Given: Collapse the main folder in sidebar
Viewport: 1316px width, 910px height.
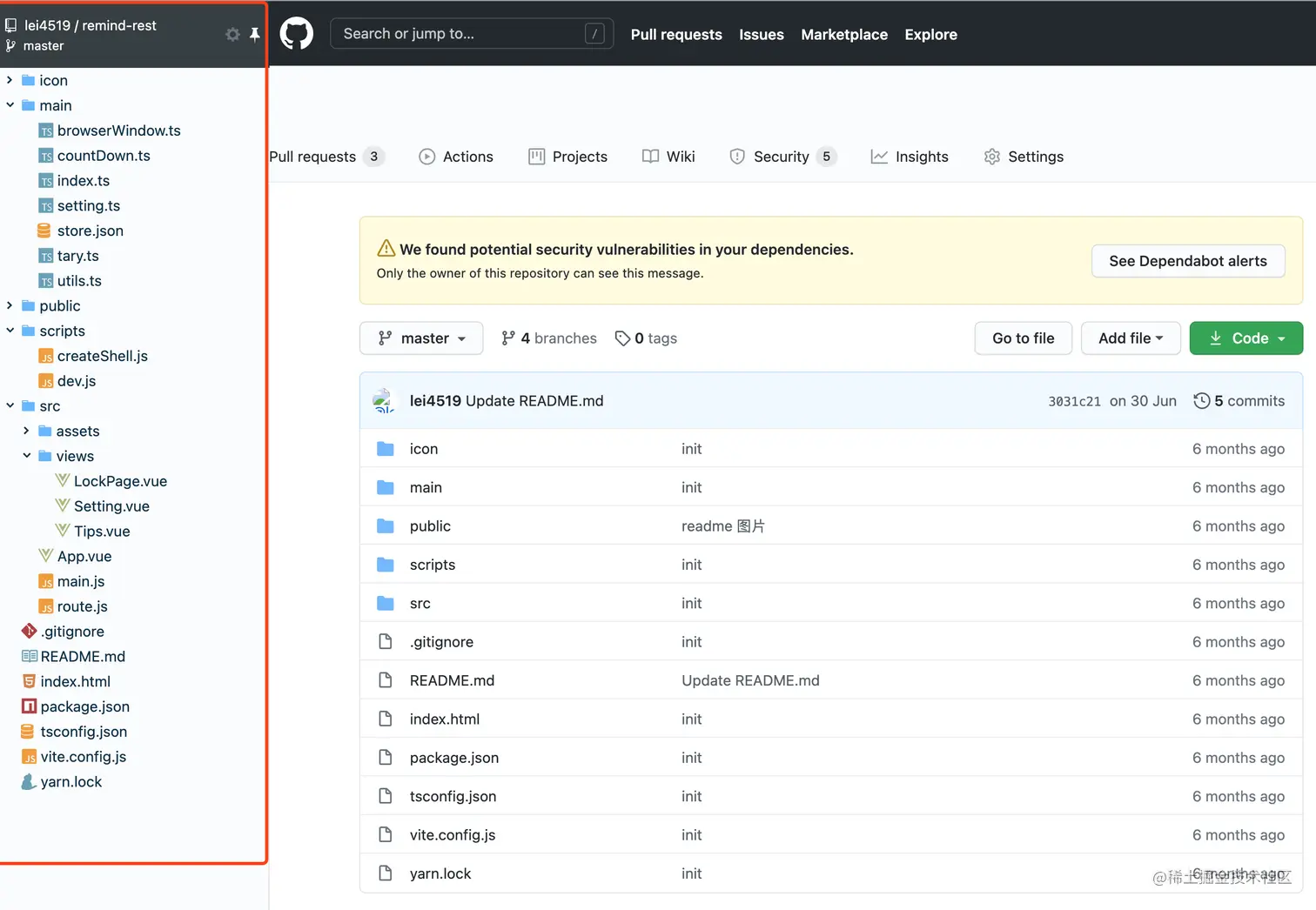Looking at the screenshot, I should [x=10, y=105].
